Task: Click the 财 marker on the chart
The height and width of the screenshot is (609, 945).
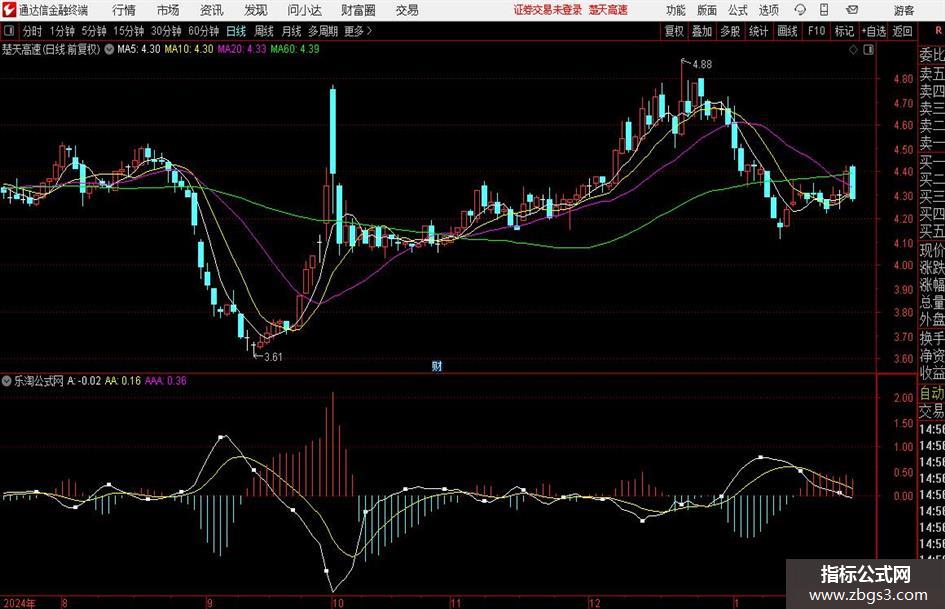Action: coord(437,365)
